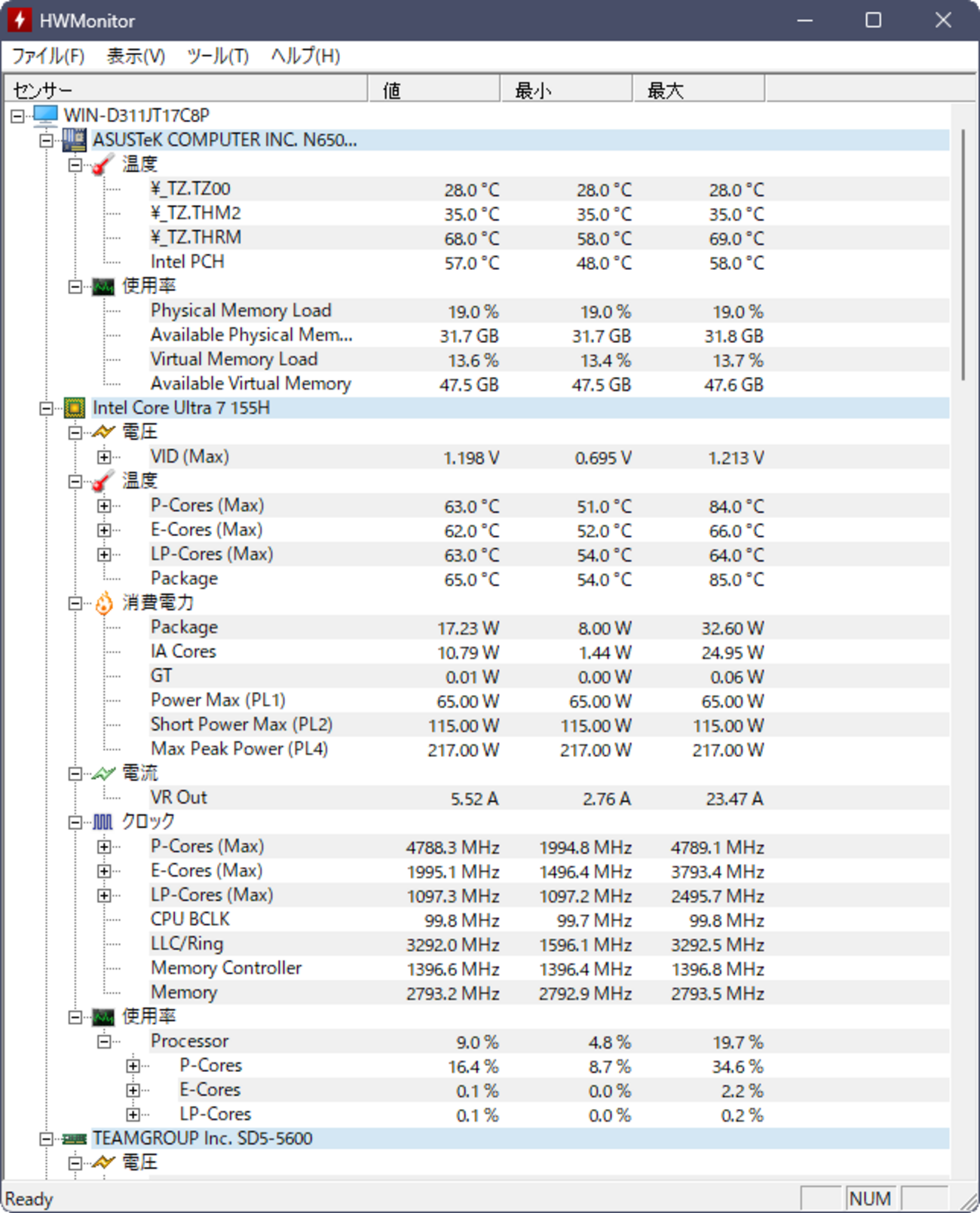Screen dimensions: 980x1213
Task: Click the flame icon beside 消費電力
Action: (x=104, y=602)
